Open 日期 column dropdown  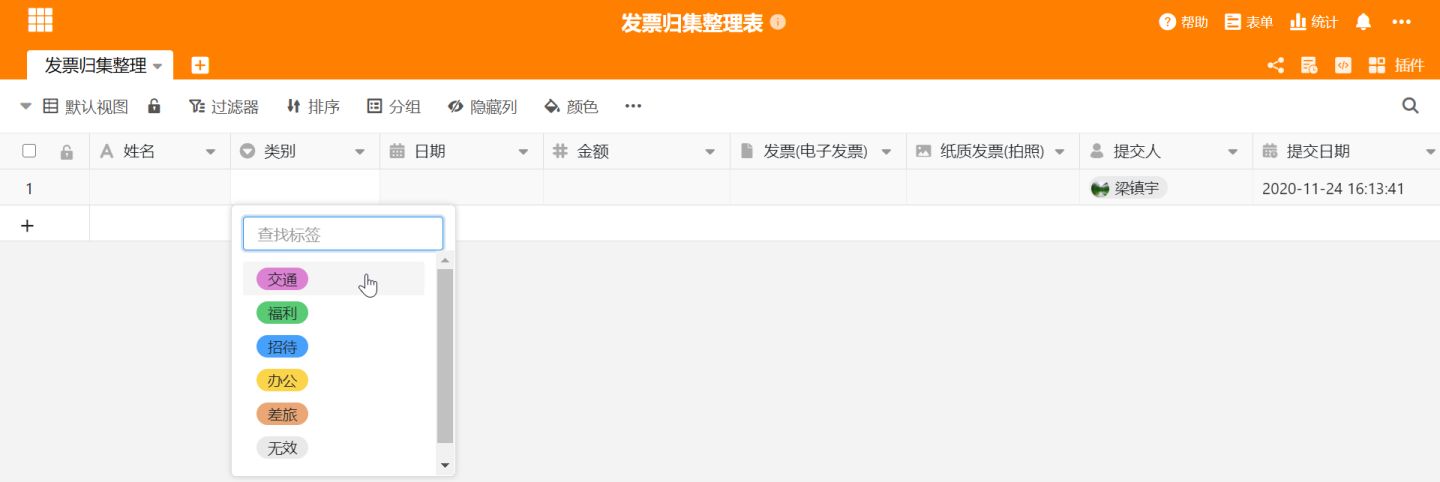point(523,152)
